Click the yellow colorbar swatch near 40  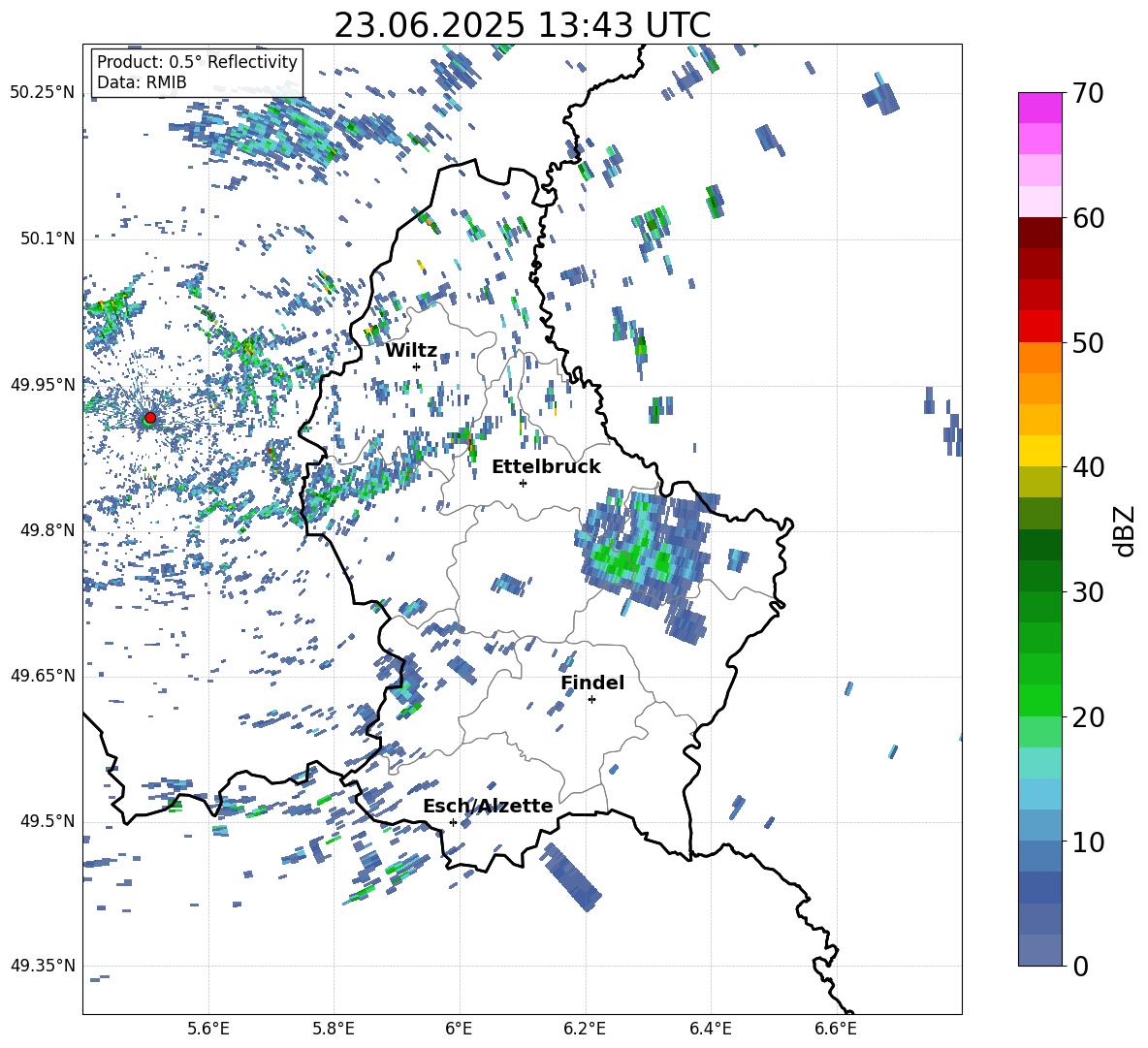pyautogui.click(x=1039, y=452)
